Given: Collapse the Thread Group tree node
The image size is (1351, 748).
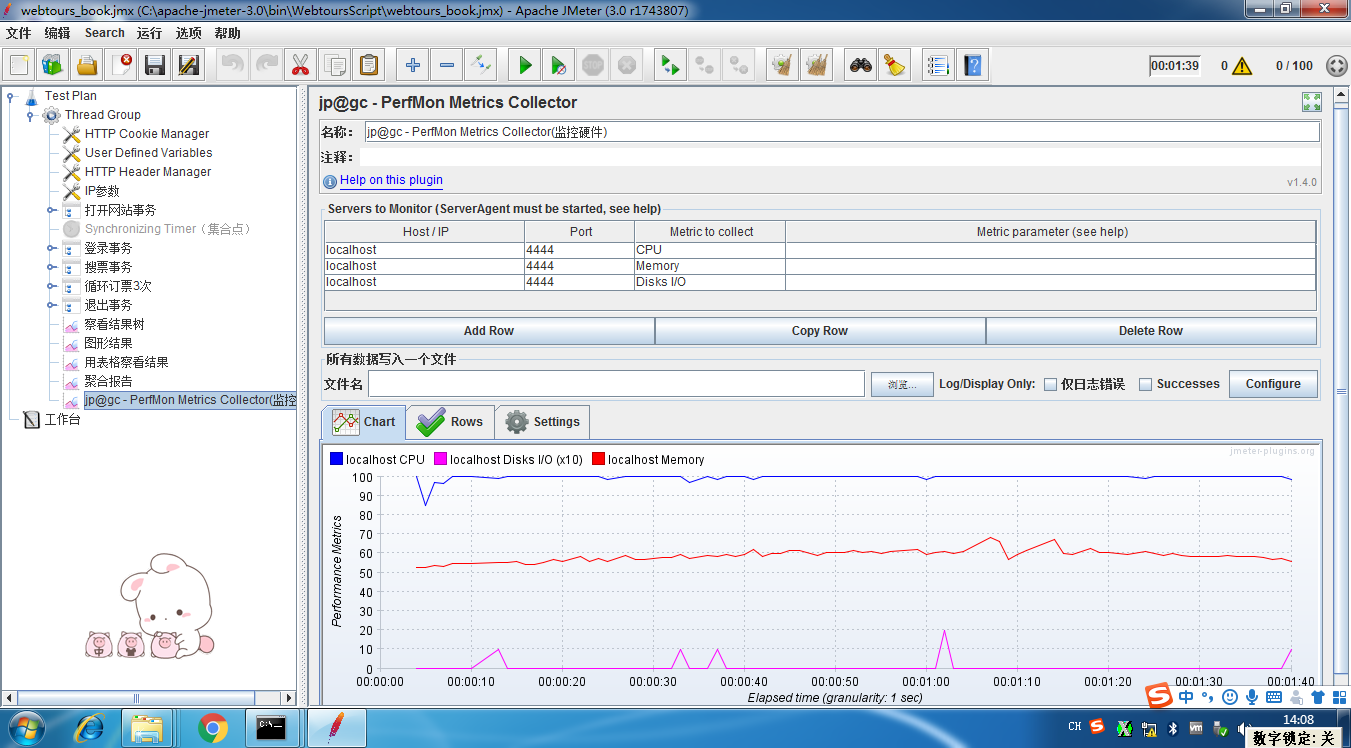Looking at the screenshot, I should [31, 115].
